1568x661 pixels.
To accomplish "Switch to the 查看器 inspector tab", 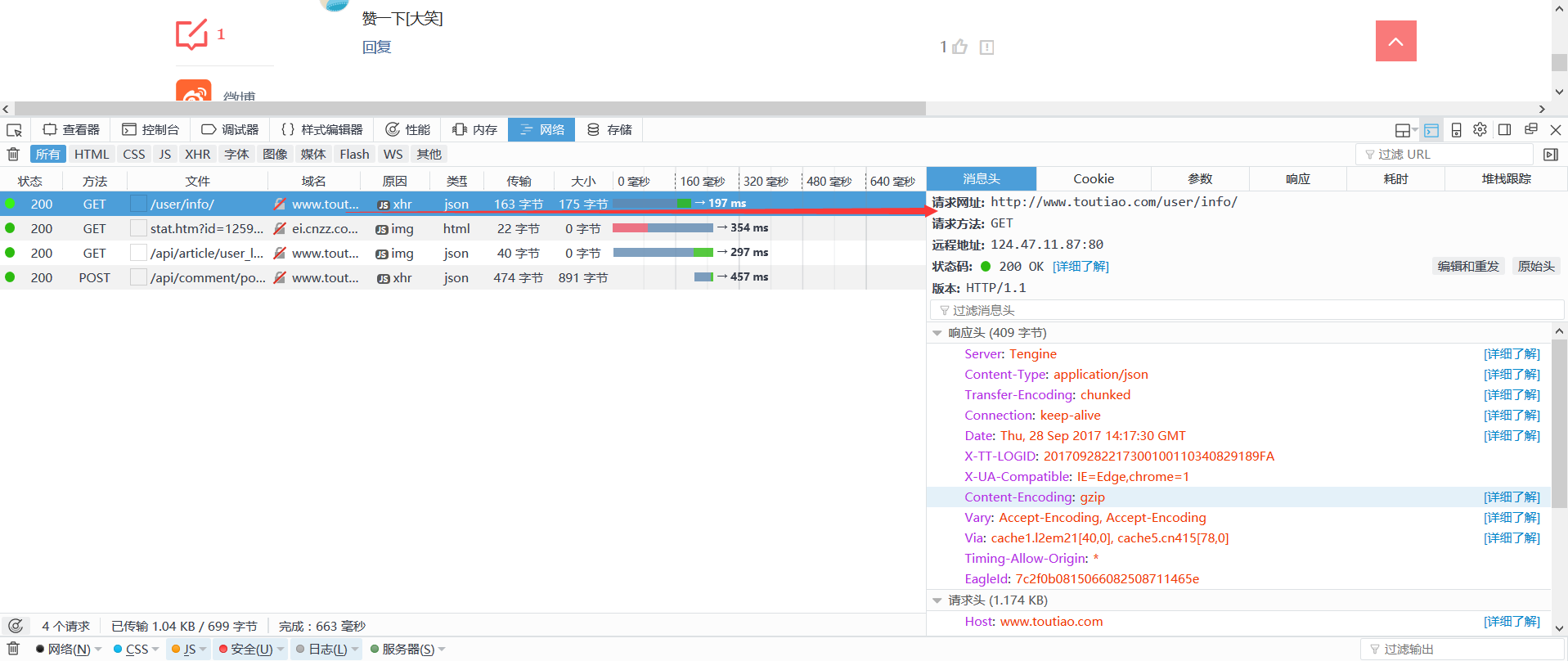I will (x=71, y=129).
